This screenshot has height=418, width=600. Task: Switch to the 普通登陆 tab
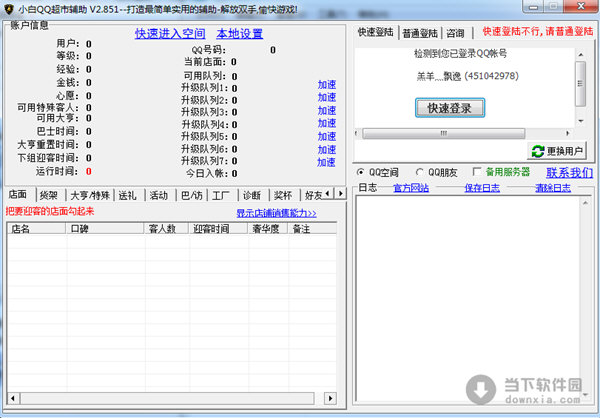[x=420, y=34]
